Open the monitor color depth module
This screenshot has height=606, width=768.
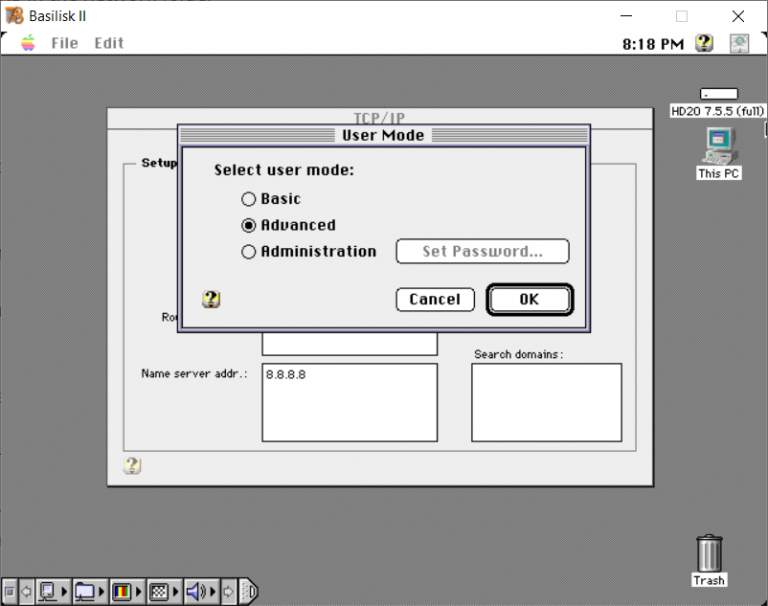(x=127, y=592)
